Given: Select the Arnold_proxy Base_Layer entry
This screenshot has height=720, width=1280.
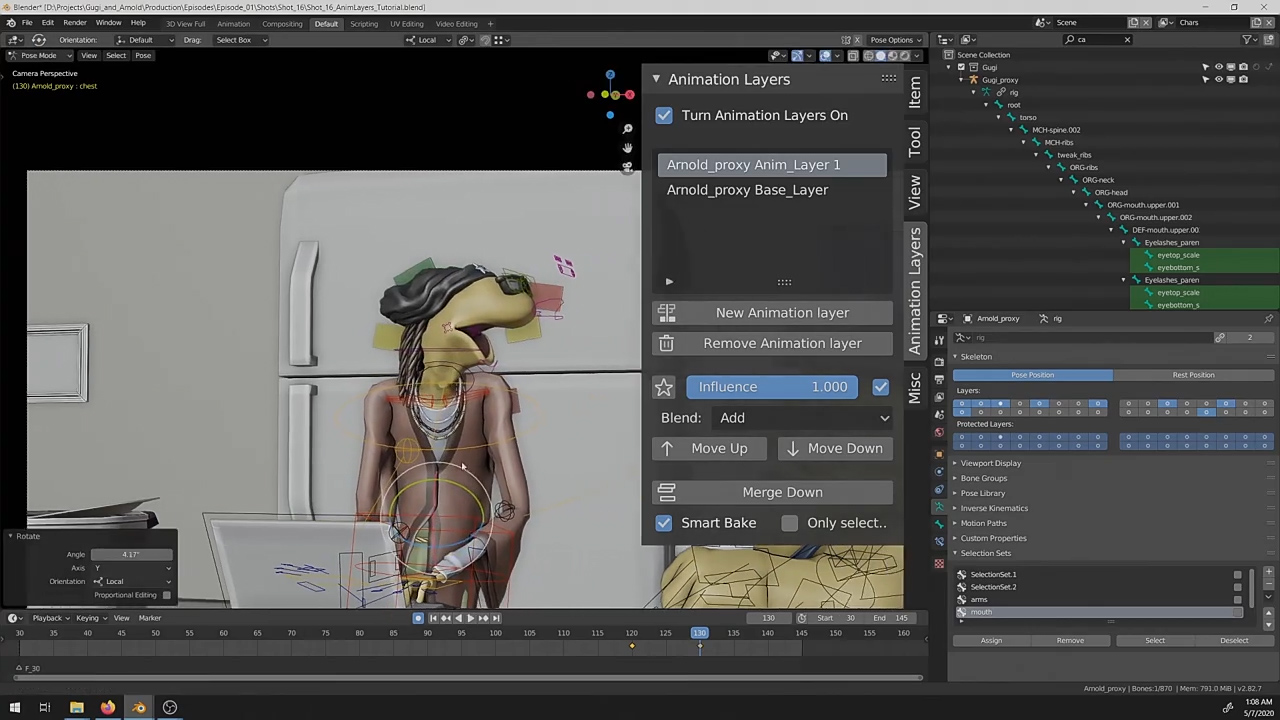Looking at the screenshot, I should (747, 190).
